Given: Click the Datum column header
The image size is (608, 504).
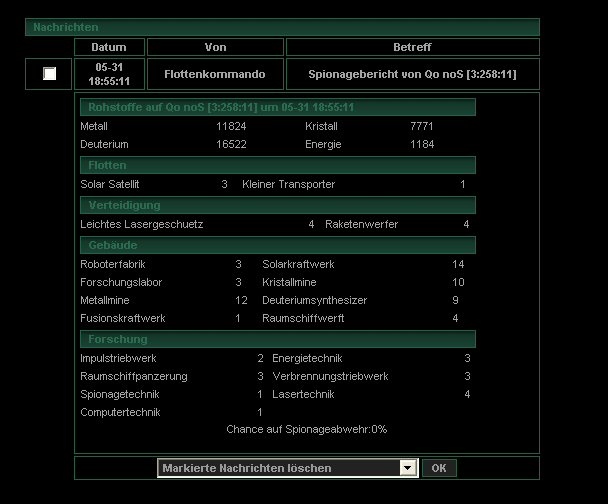Looking at the screenshot, I should click(x=109, y=47).
